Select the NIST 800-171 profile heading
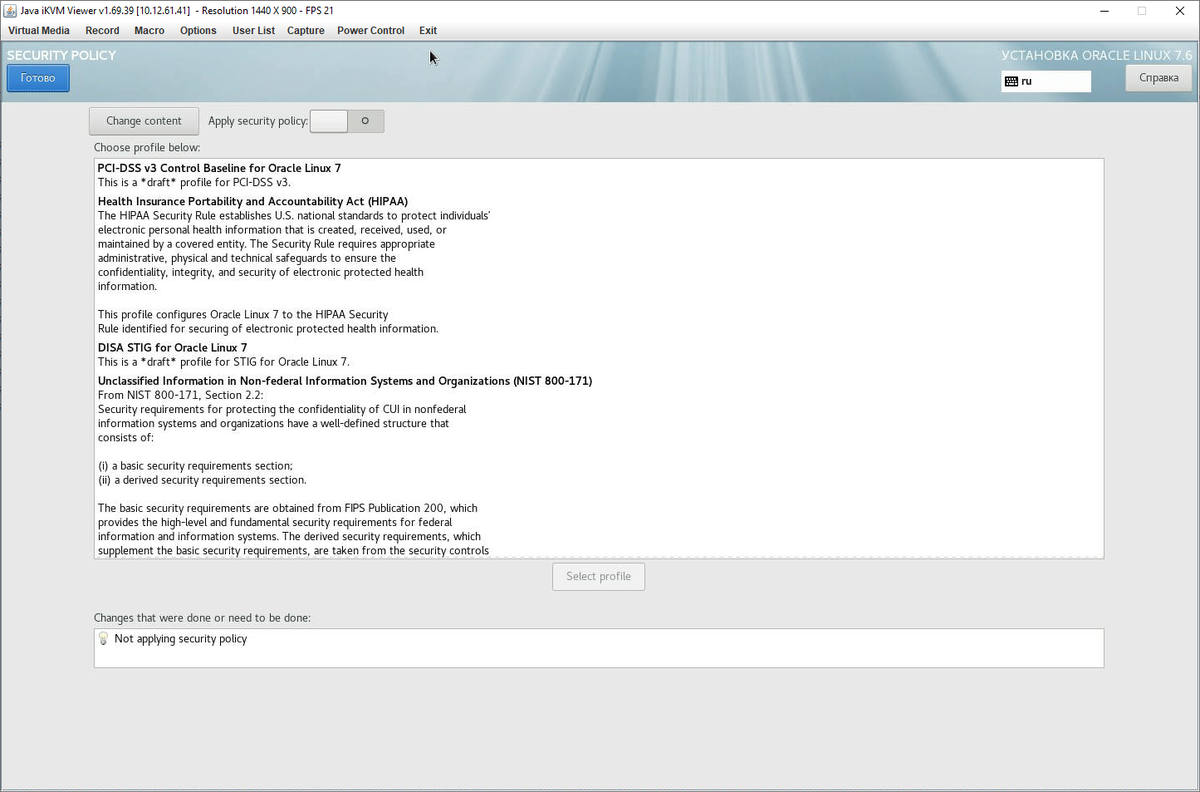The height and width of the screenshot is (792, 1200). [345, 381]
